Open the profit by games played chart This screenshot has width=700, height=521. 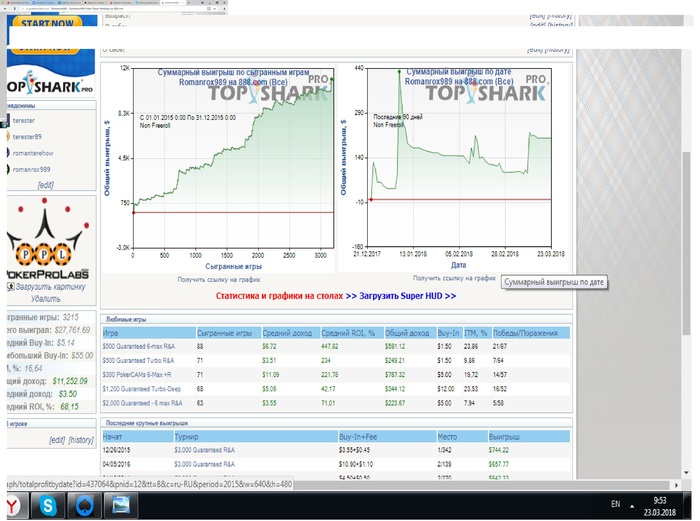[x=219, y=169]
